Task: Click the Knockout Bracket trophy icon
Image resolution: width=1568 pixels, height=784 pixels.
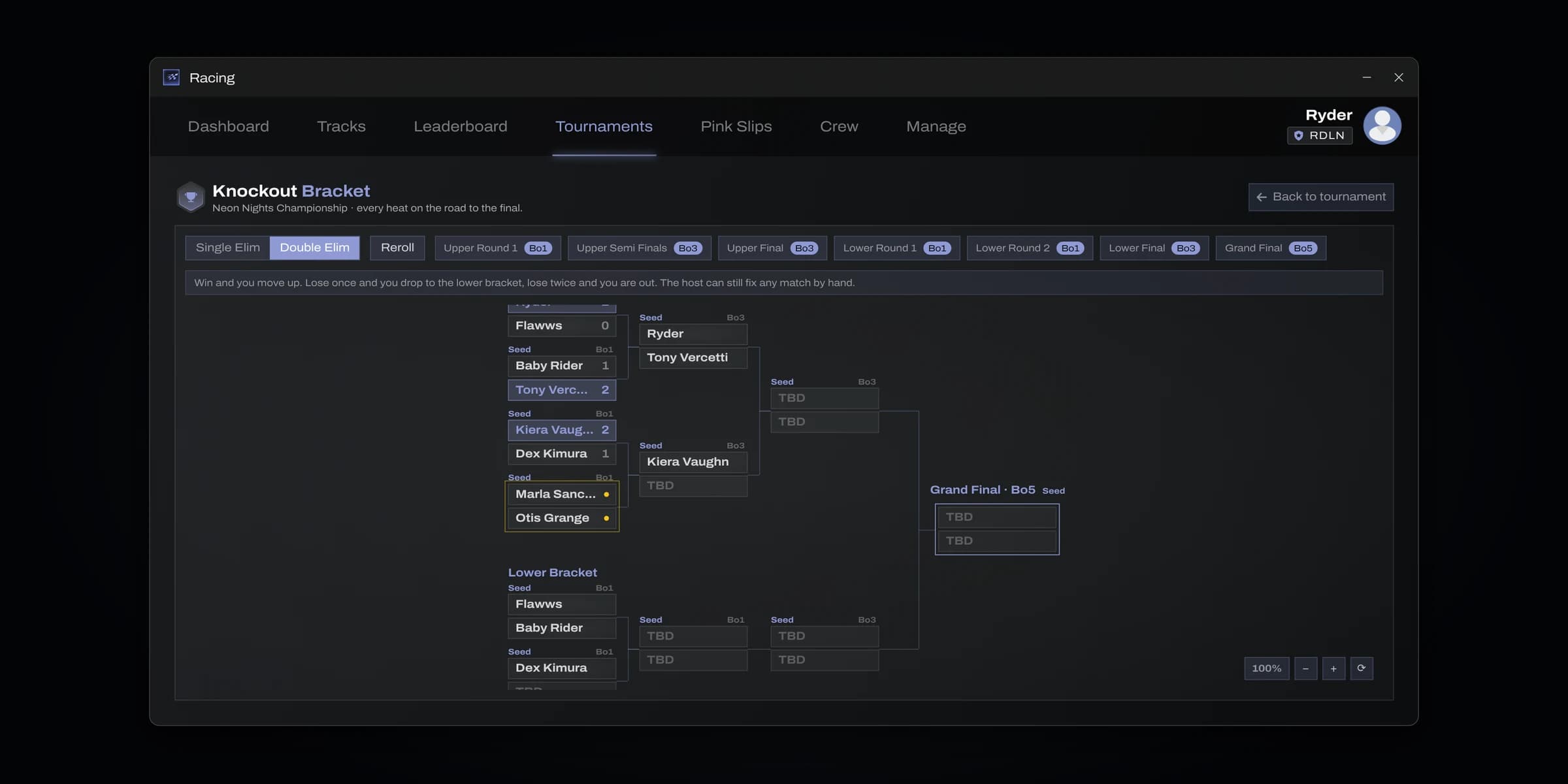Action: (x=191, y=197)
